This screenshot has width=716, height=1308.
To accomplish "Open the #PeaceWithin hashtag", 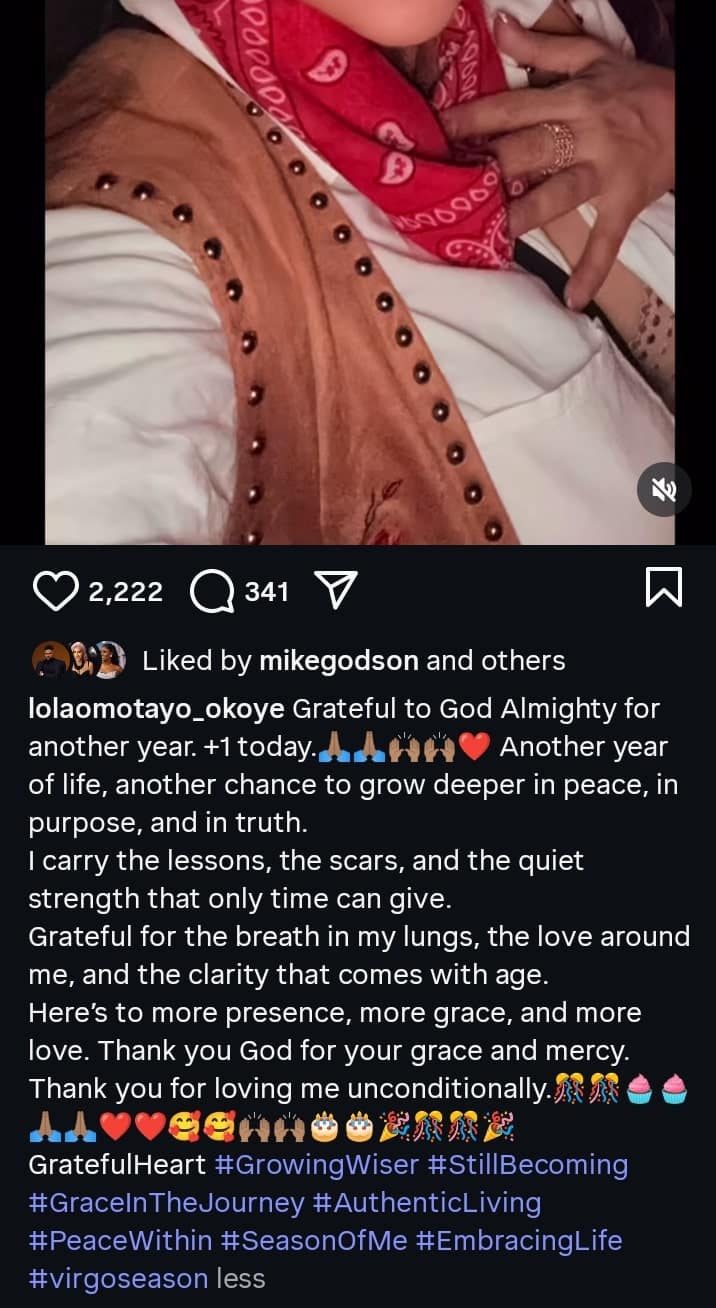I will pos(120,1241).
